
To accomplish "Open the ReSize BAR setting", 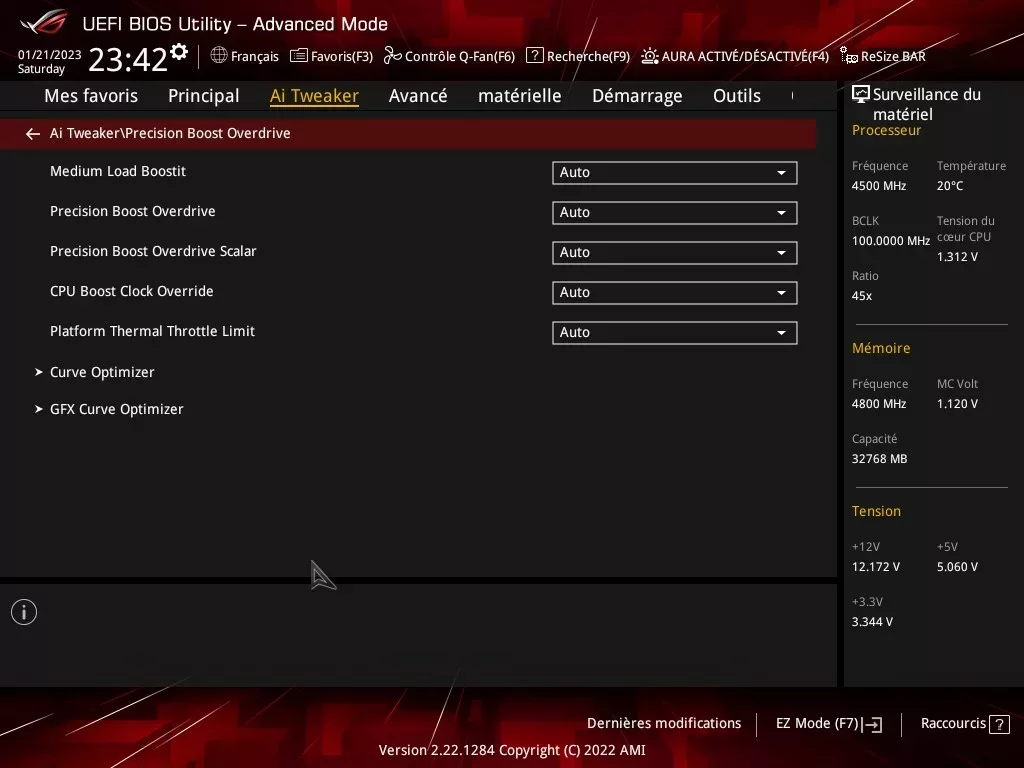I will coord(849,56).
